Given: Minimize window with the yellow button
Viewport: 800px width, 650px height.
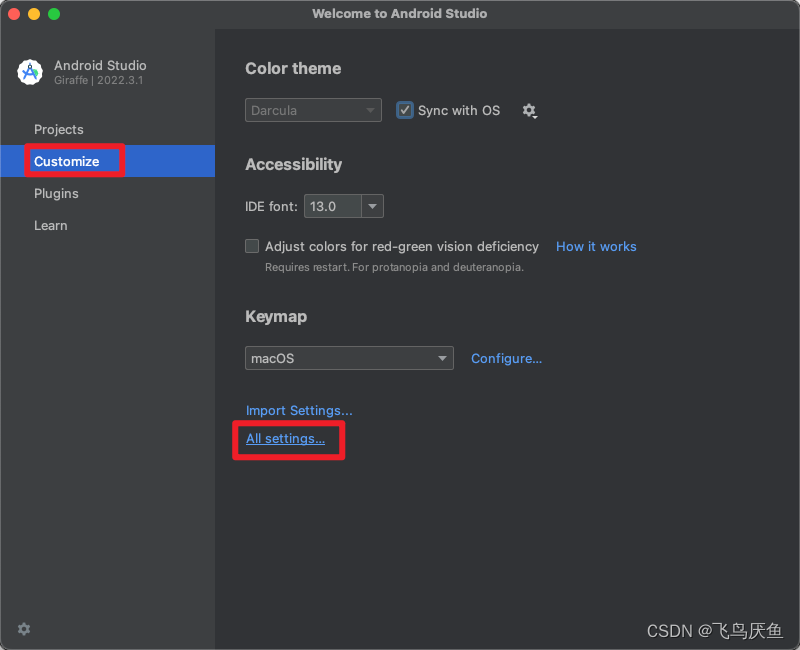Looking at the screenshot, I should click(34, 14).
